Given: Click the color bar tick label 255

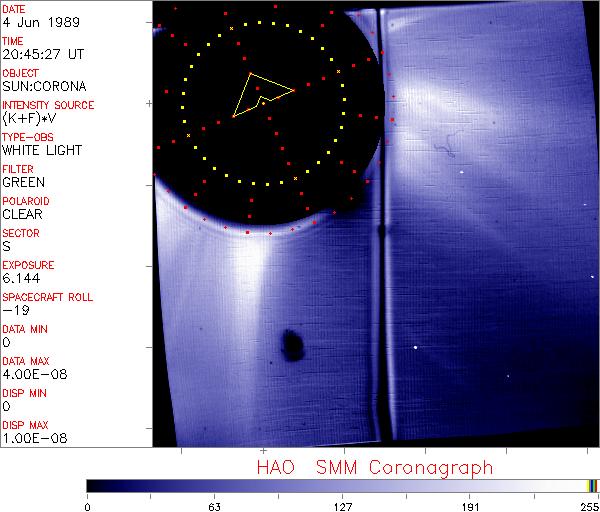Looking at the screenshot, I should [x=587, y=506].
